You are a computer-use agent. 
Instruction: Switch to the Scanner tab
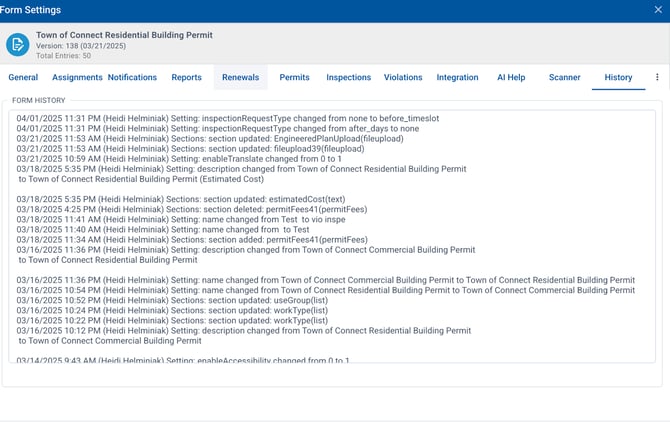click(x=564, y=77)
